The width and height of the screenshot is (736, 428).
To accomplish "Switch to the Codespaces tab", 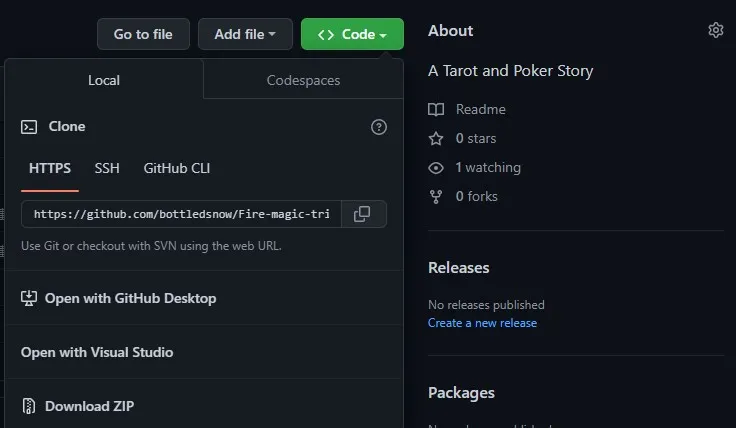I will pos(303,80).
